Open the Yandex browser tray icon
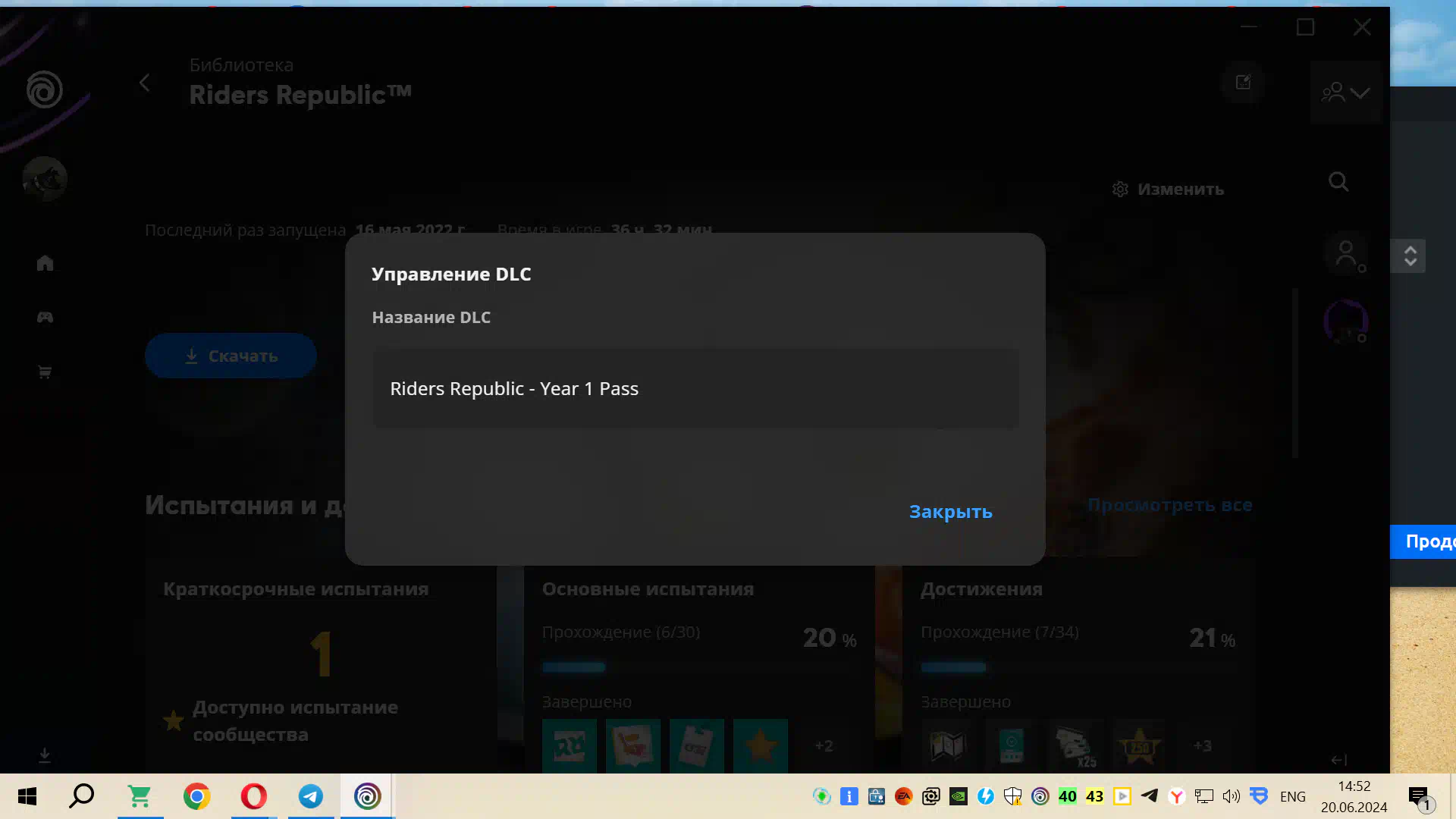The image size is (1456, 819). coord(1177,796)
